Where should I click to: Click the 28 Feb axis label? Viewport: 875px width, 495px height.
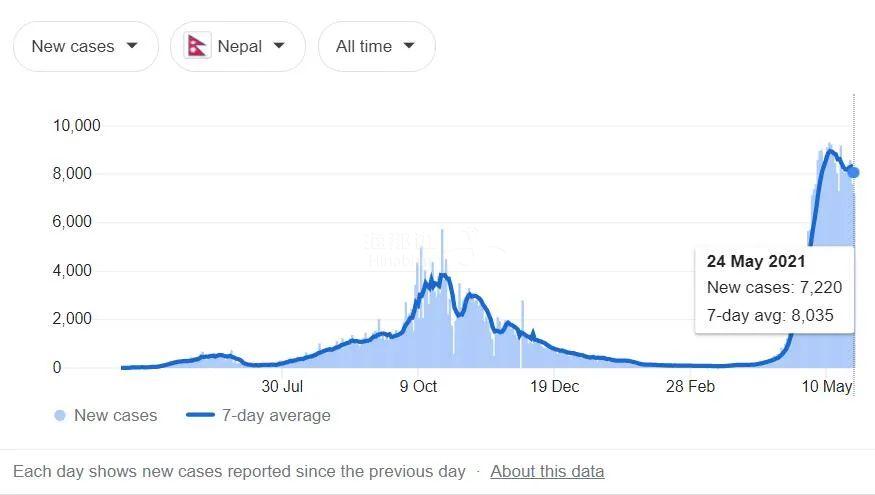point(690,386)
